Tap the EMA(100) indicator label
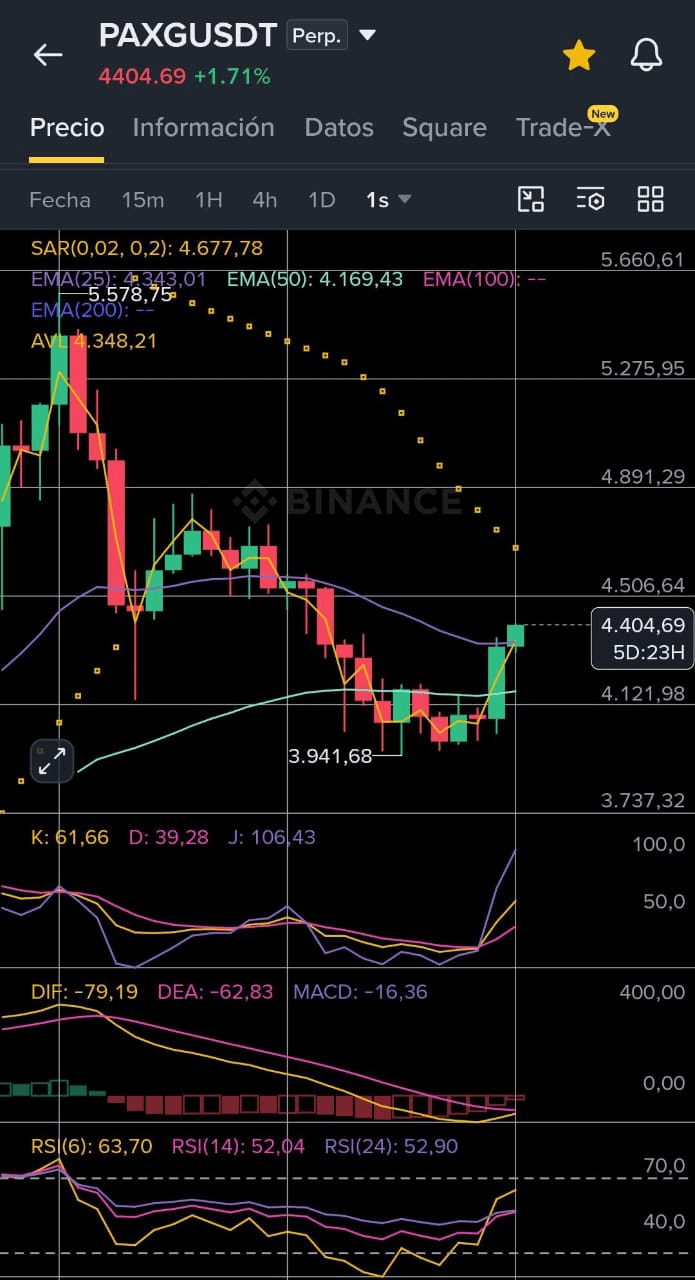Viewport: 695px width, 1280px height. point(484,279)
